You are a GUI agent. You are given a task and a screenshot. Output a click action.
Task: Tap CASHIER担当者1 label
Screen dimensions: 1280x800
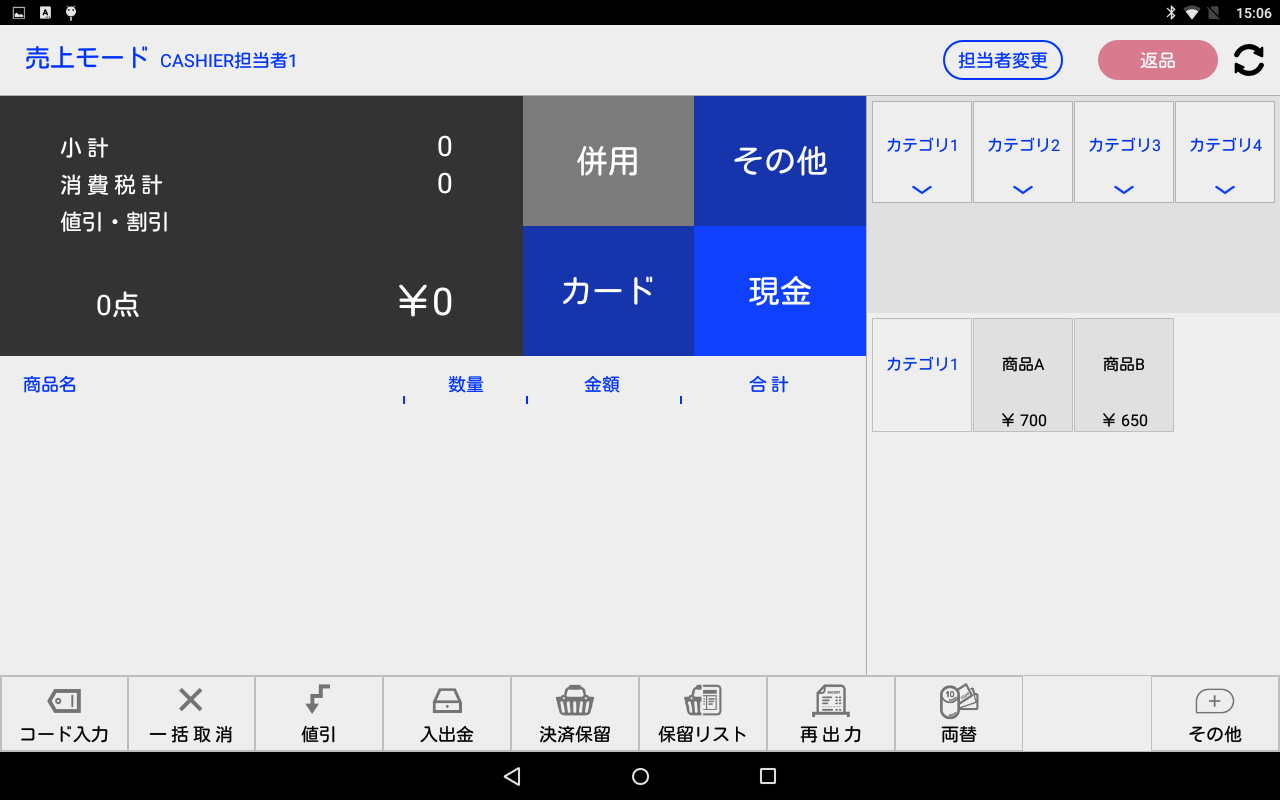pyautogui.click(x=229, y=61)
